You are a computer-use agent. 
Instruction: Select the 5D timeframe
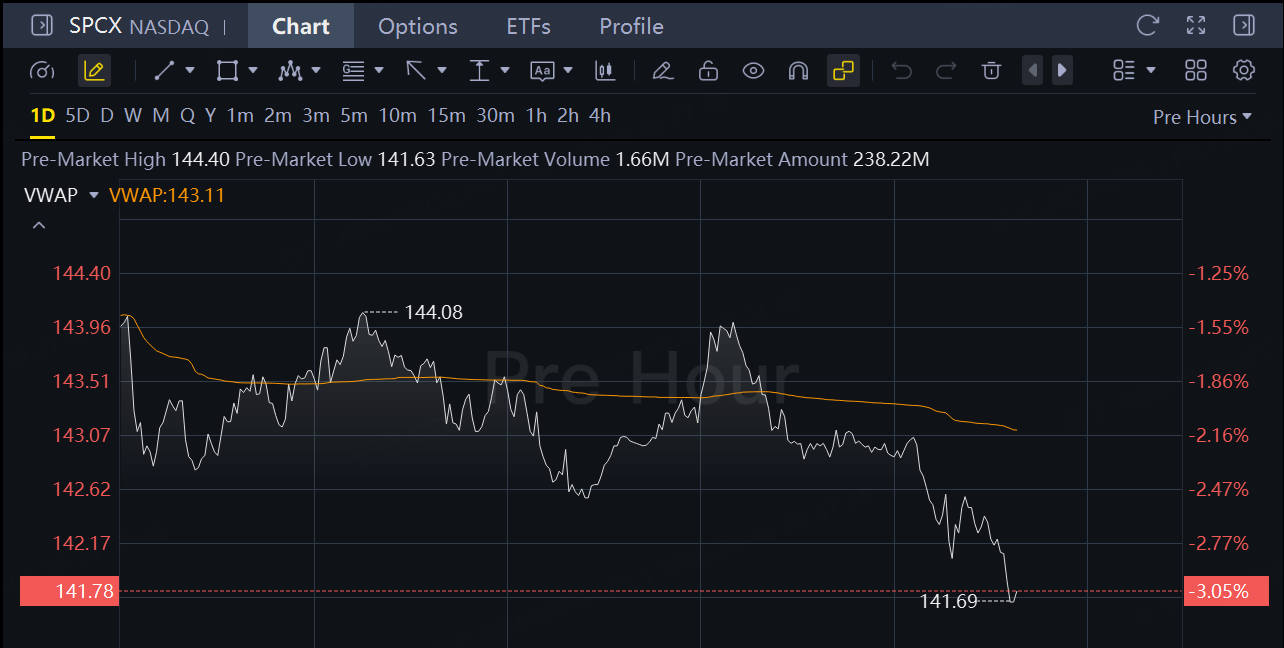pos(77,116)
